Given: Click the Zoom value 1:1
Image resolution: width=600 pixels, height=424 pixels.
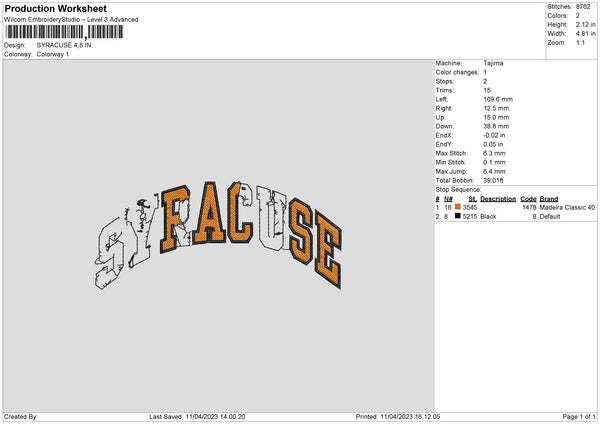Looking at the screenshot, I should coord(580,43).
